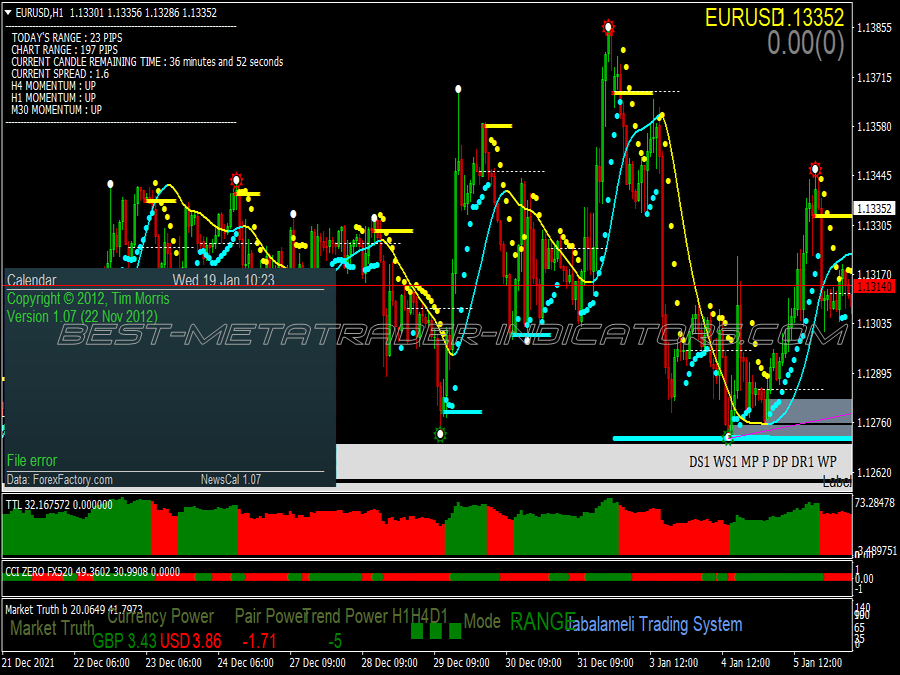Click red-ringed sell signal at the chart's highest peak
This screenshot has width=900, height=675.
click(608, 27)
